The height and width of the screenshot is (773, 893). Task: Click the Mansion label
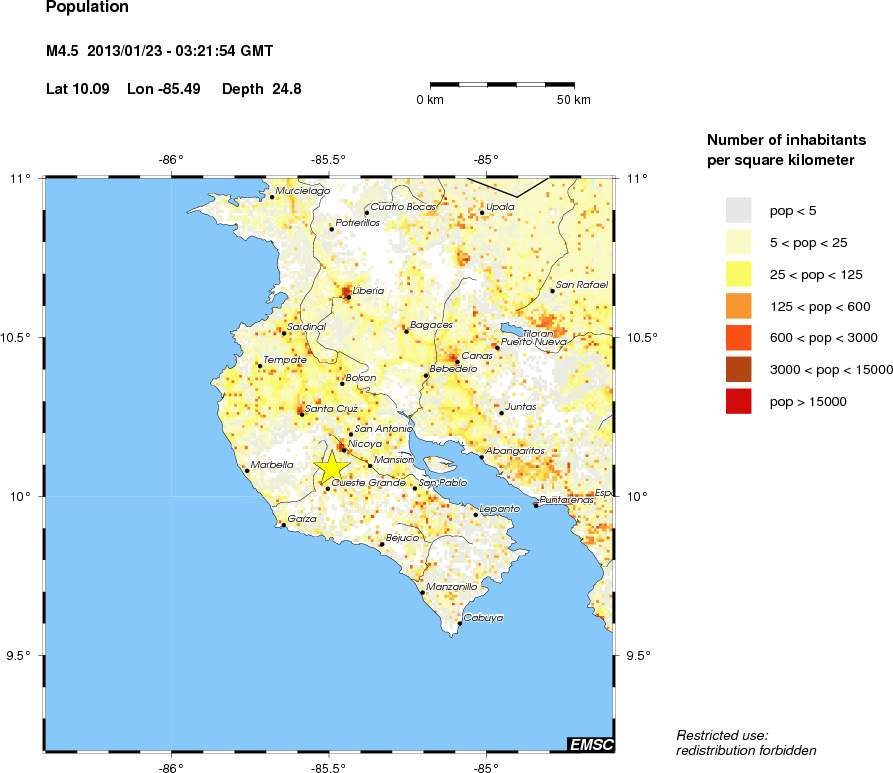point(394,460)
